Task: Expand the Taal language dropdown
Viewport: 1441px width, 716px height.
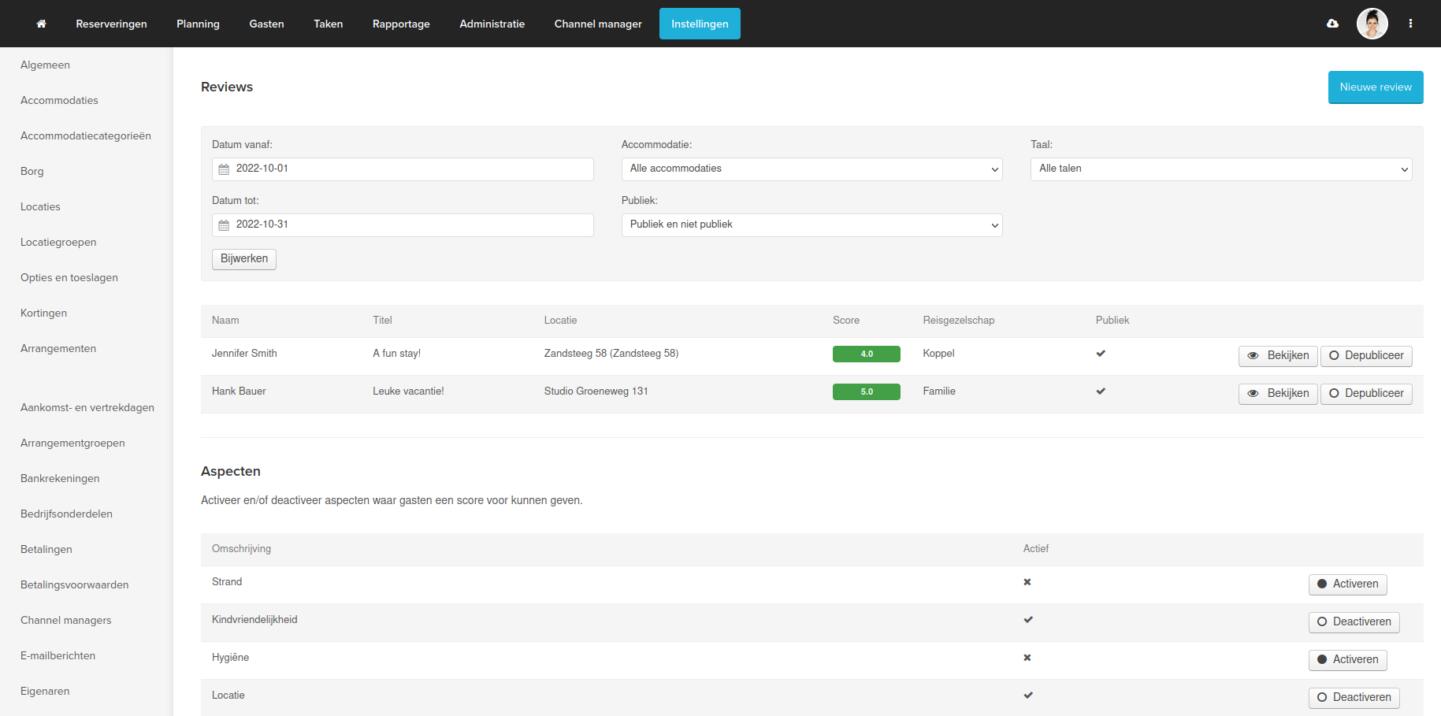Action: tap(1221, 169)
